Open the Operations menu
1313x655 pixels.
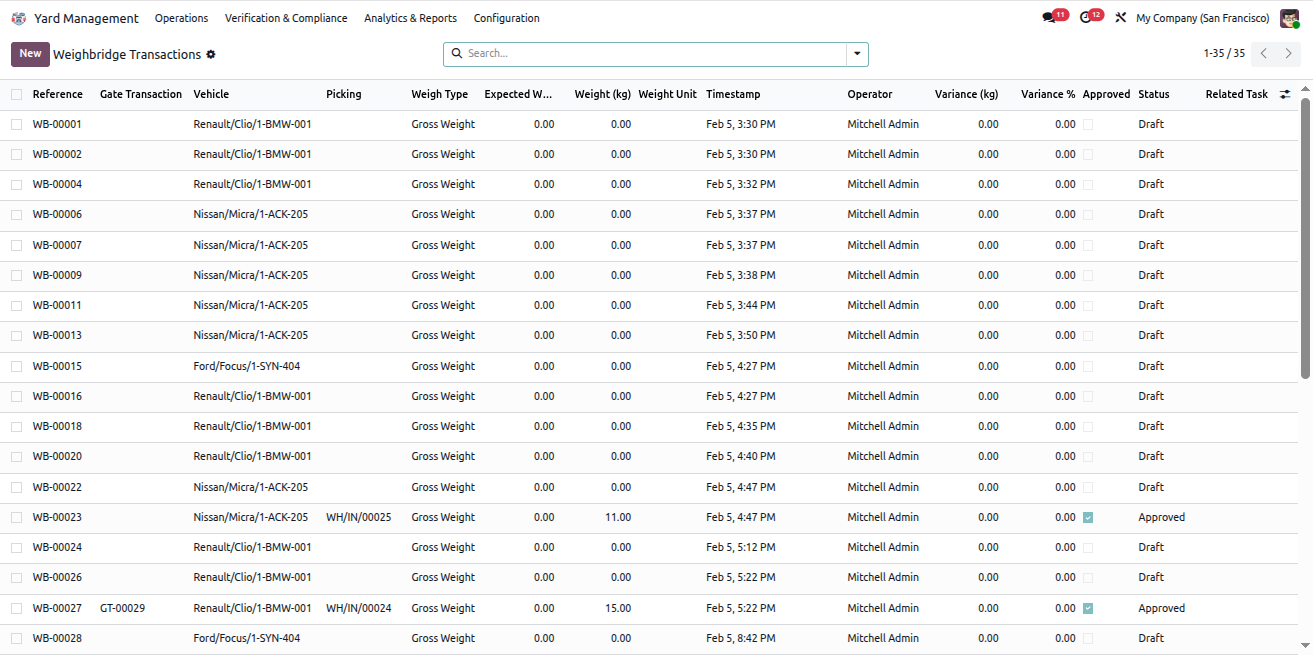181,18
